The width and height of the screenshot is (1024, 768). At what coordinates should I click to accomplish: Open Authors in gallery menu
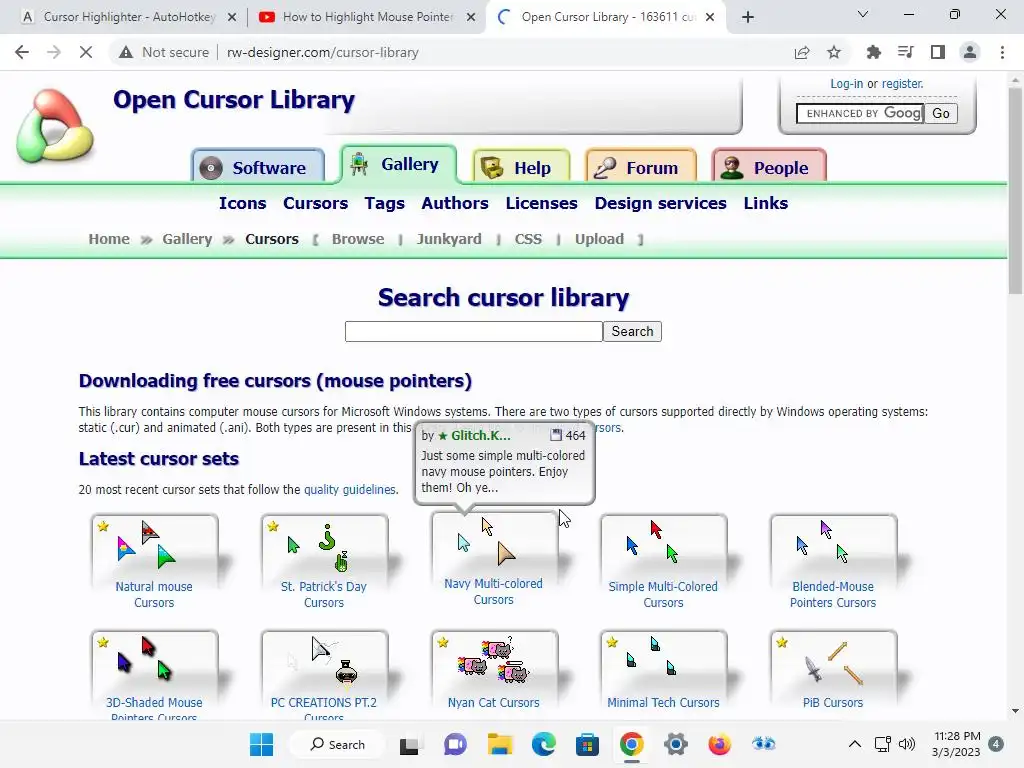[455, 203]
